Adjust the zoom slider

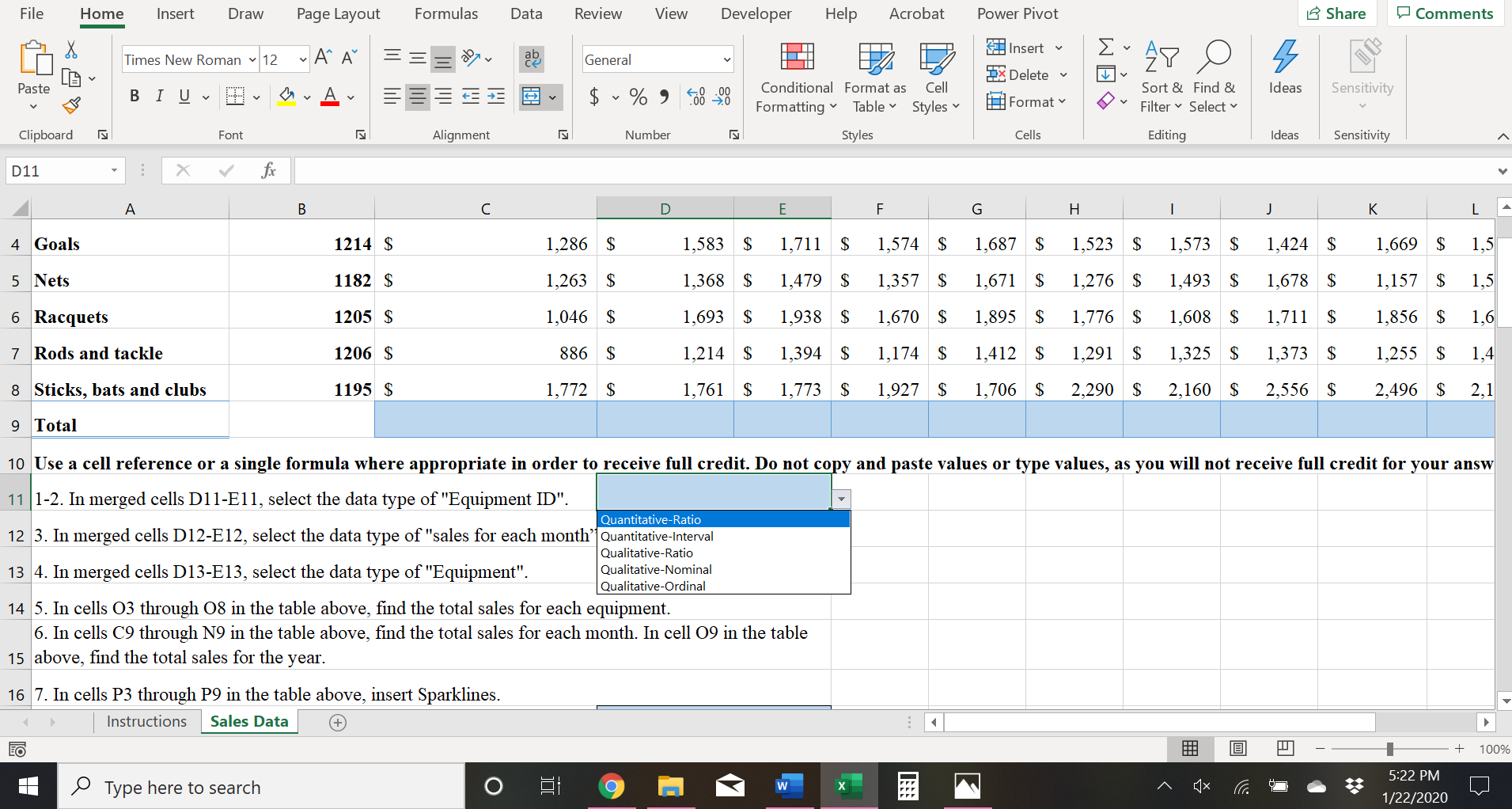point(1390,748)
